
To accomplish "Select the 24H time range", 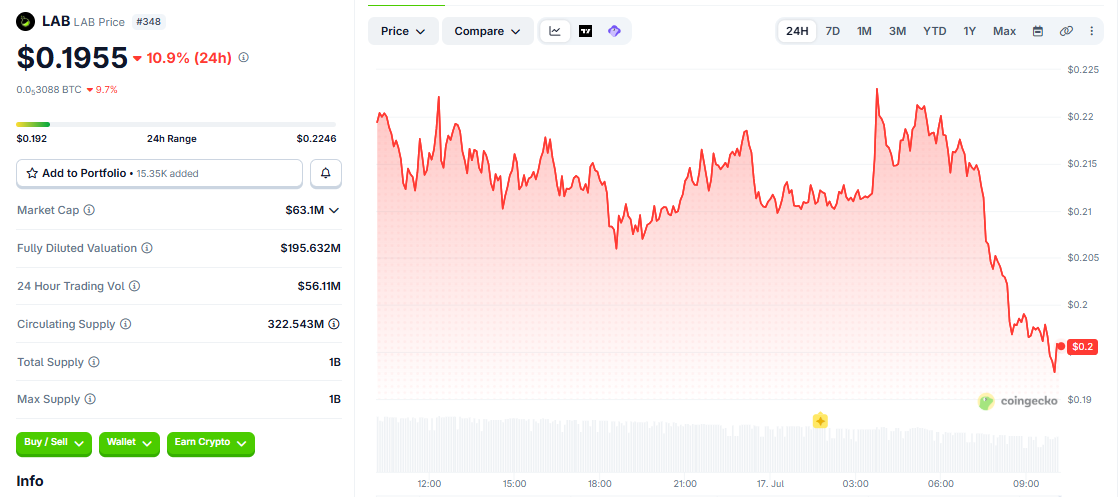I will tap(797, 31).
